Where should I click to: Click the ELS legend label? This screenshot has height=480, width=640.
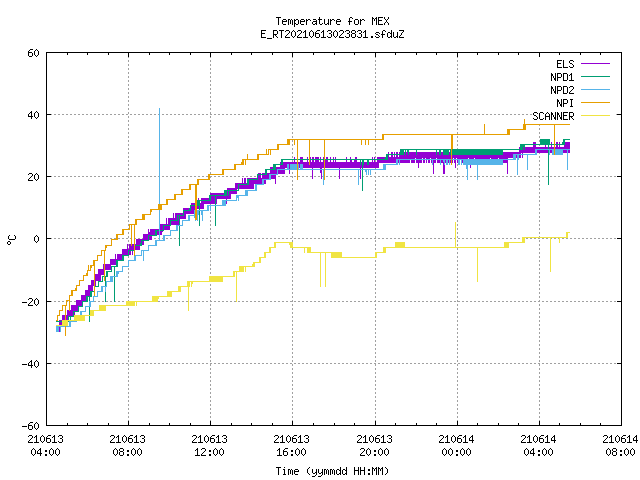click(565, 64)
